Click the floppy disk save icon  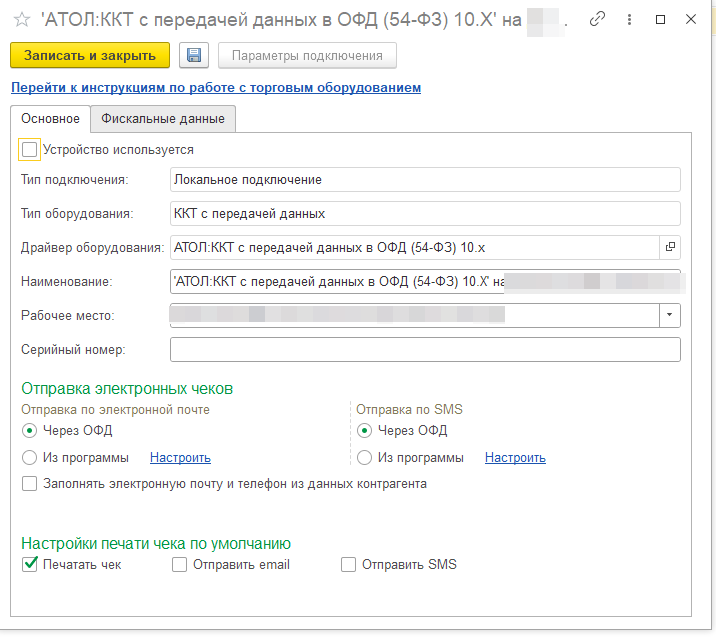(x=194, y=56)
